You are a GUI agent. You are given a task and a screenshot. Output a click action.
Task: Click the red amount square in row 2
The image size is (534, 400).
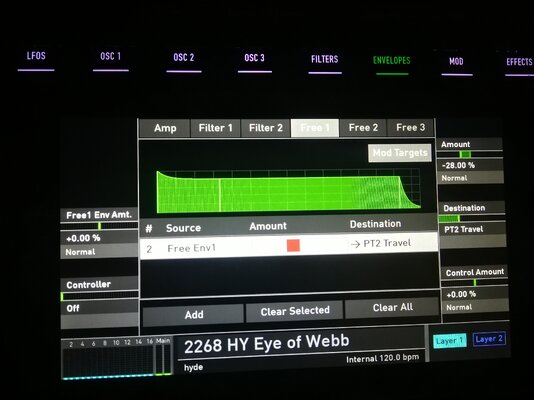coord(293,245)
